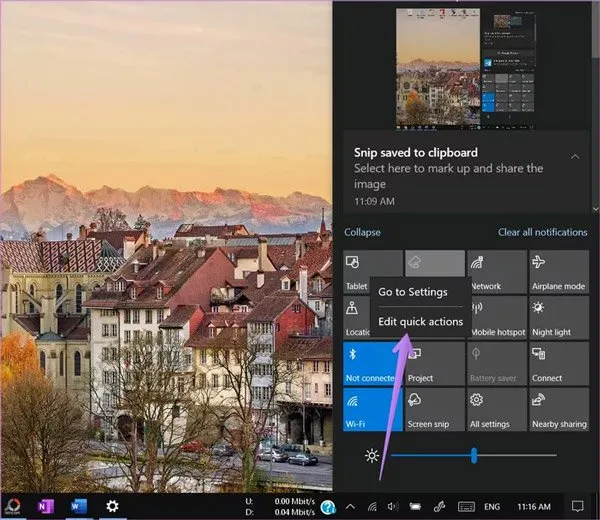Show hidden system tray icons
Image resolution: width=600 pixels, height=520 pixels.
tap(350, 506)
